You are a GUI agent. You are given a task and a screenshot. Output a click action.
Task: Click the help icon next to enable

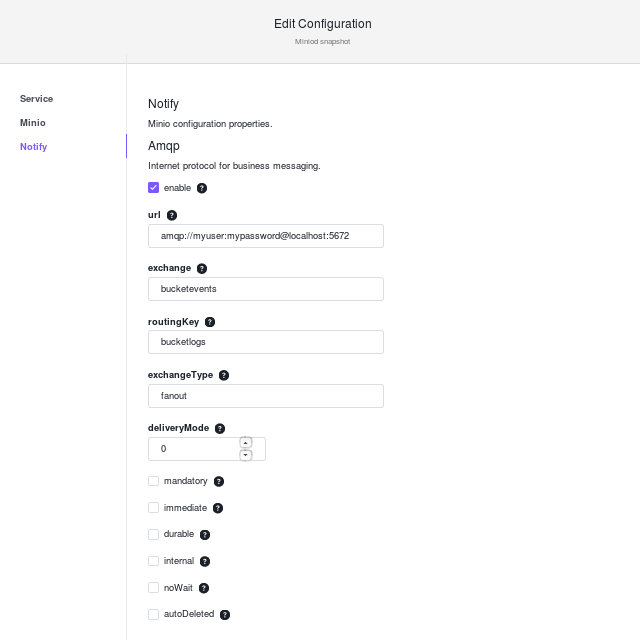point(202,188)
